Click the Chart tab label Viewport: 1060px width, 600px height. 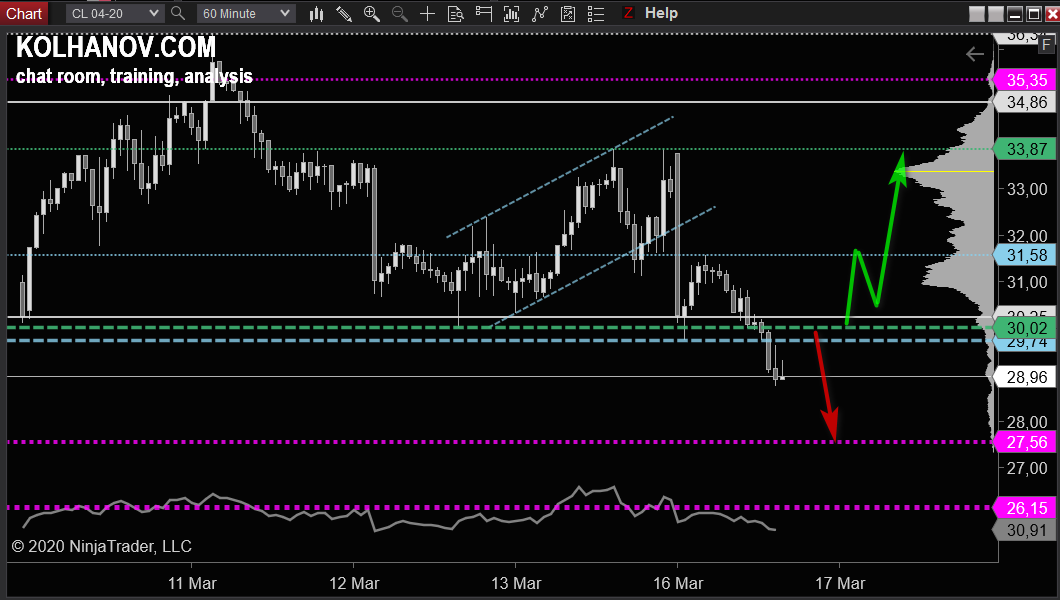[24, 13]
